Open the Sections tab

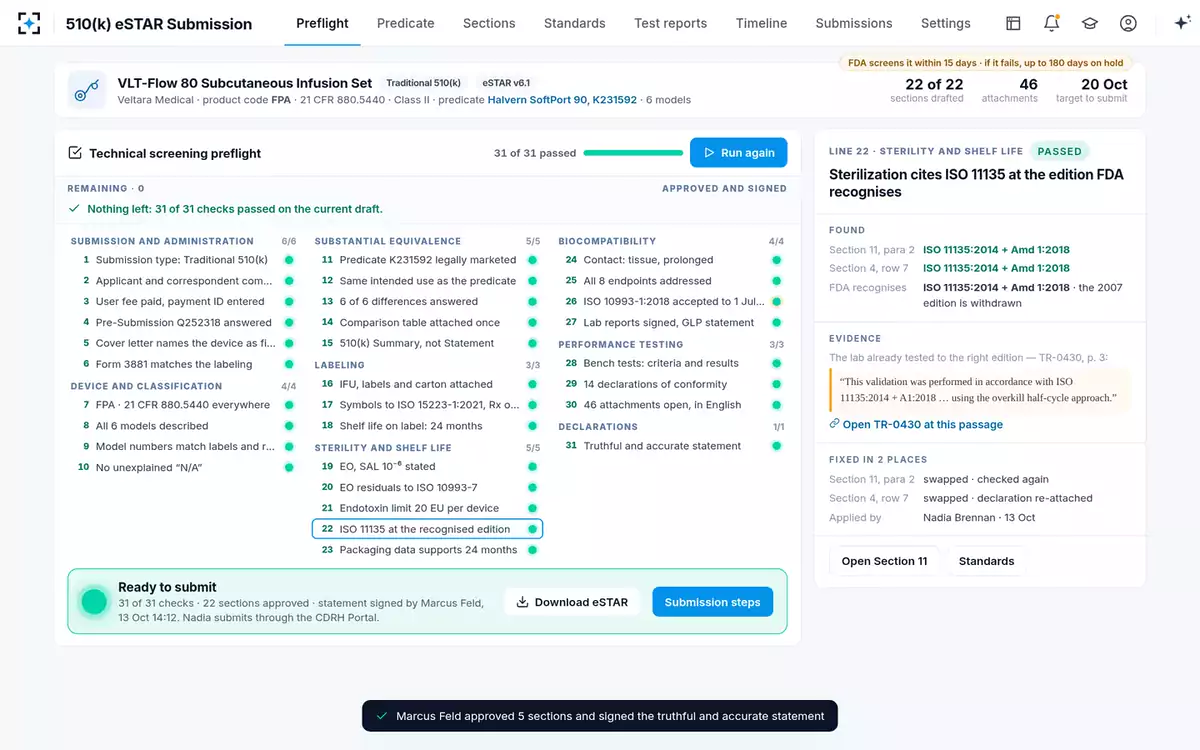[489, 23]
